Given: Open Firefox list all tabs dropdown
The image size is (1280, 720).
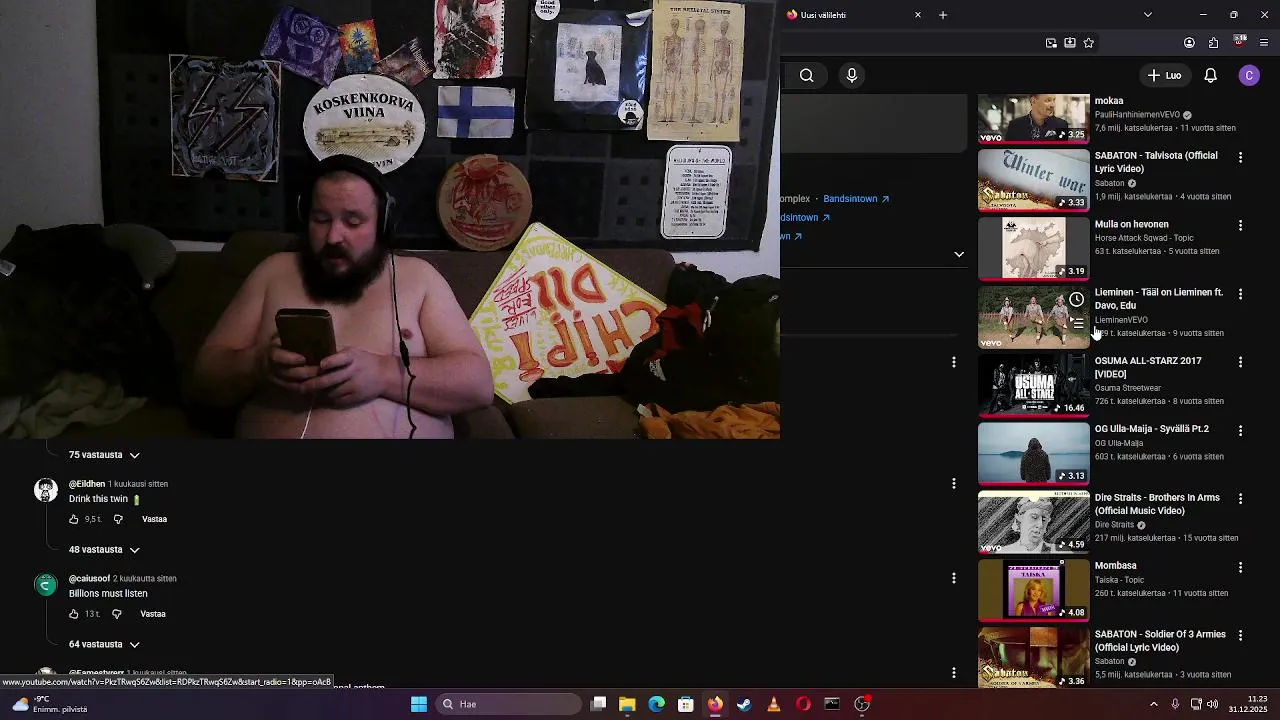Looking at the screenshot, I should pyautogui.click(x=1147, y=15).
